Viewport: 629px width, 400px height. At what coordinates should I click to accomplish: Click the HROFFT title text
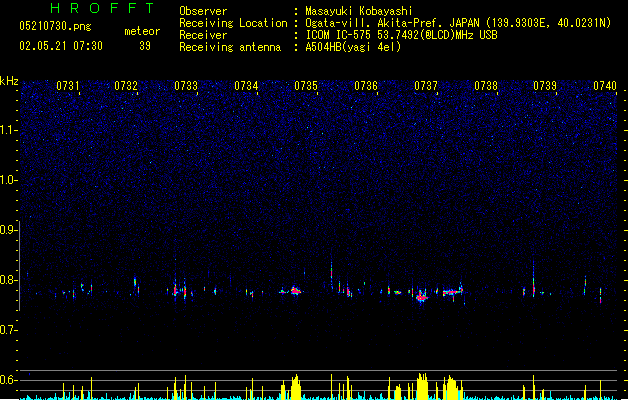pyautogui.click(x=103, y=8)
